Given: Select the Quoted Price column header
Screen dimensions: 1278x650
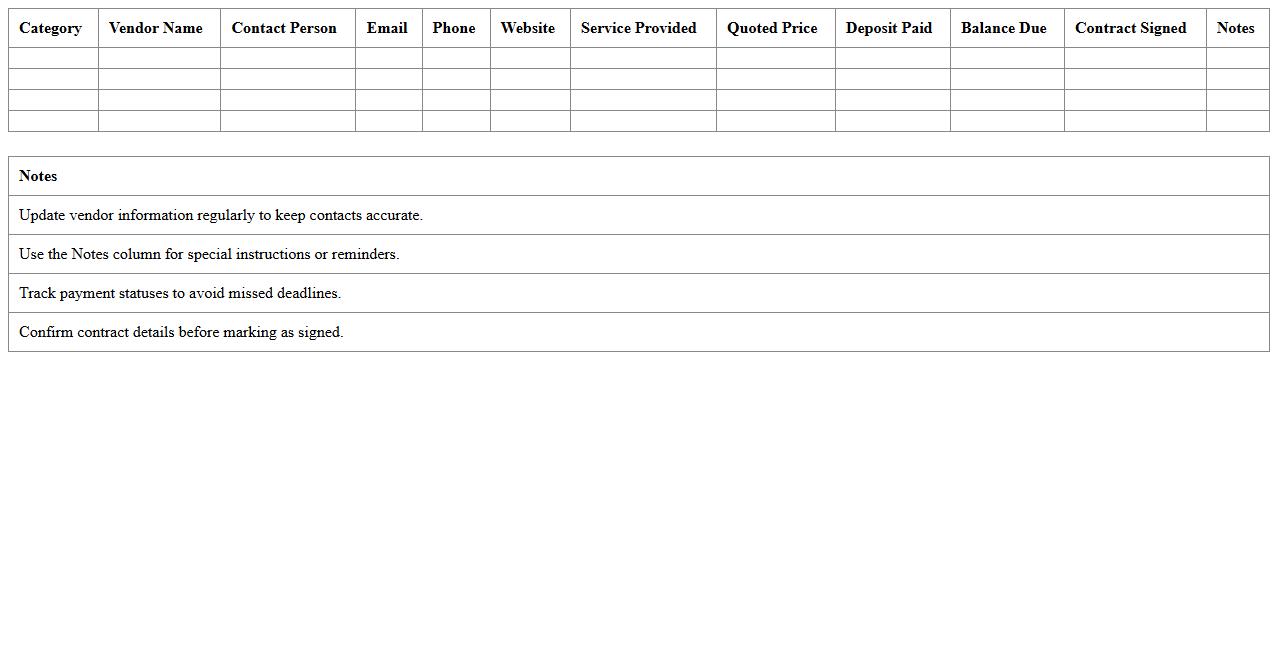Looking at the screenshot, I should click(772, 28).
